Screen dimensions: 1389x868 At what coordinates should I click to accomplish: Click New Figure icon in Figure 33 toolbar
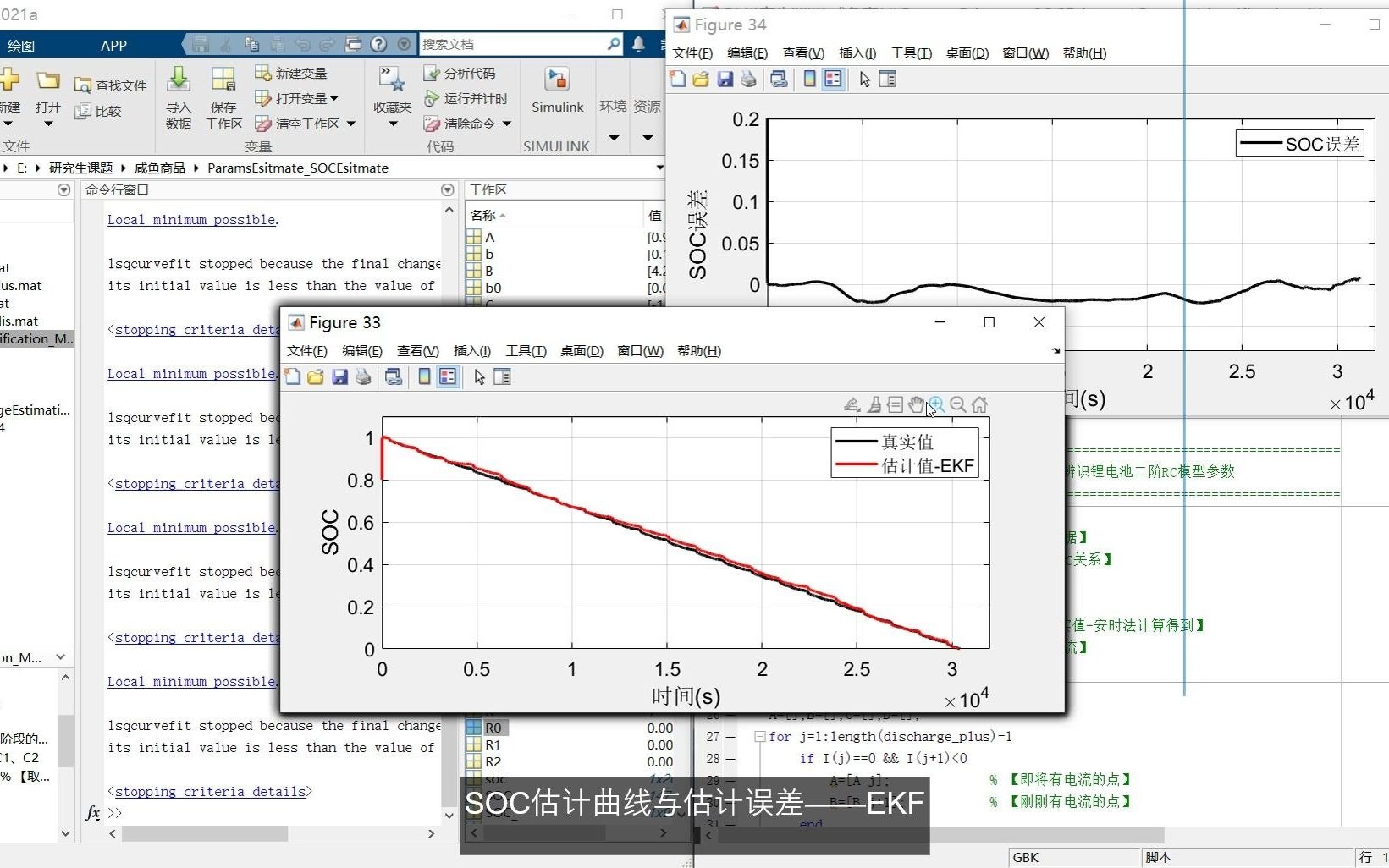pyautogui.click(x=293, y=377)
